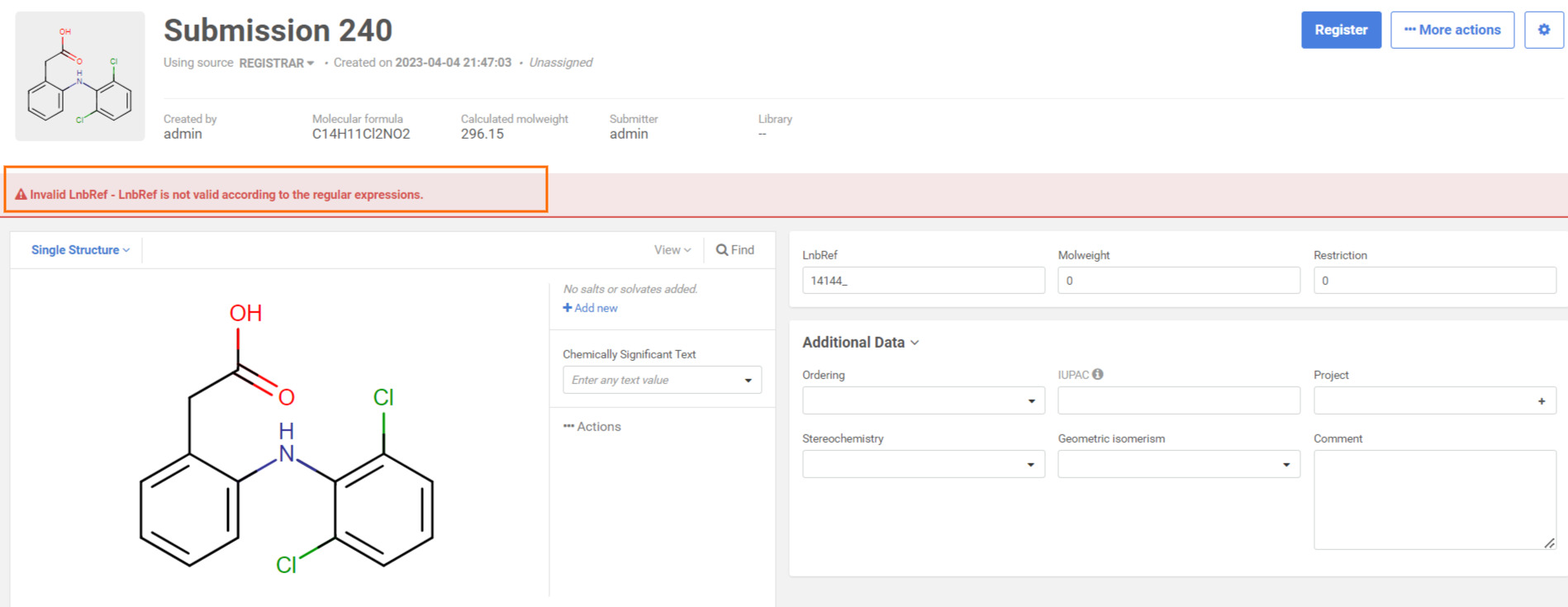Click the Add new salts link

[x=591, y=308]
